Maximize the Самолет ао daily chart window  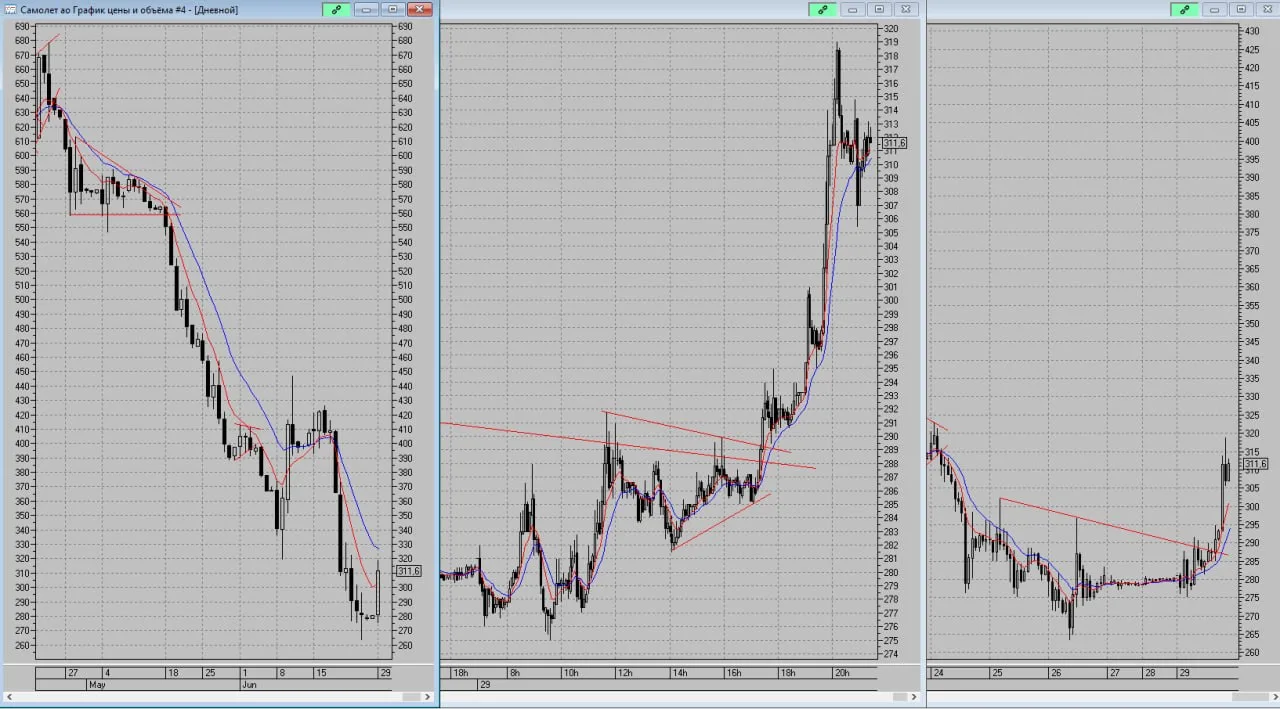(x=392, y=9)
